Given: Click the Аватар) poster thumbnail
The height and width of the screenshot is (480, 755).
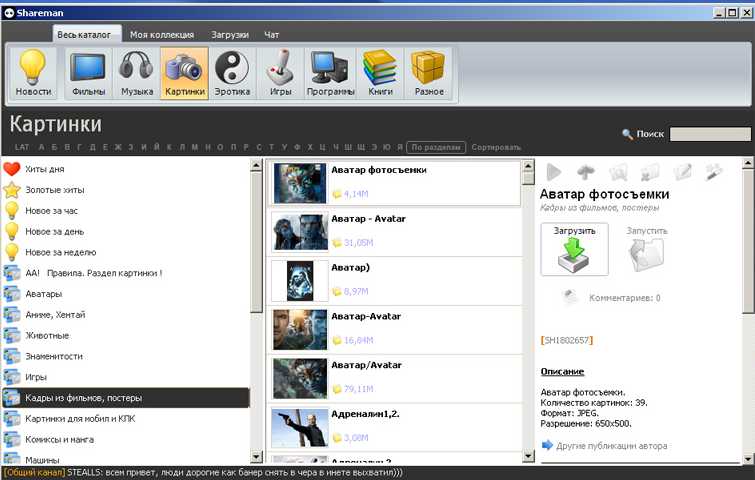Looking at the screenshot, I should [299, 281].
